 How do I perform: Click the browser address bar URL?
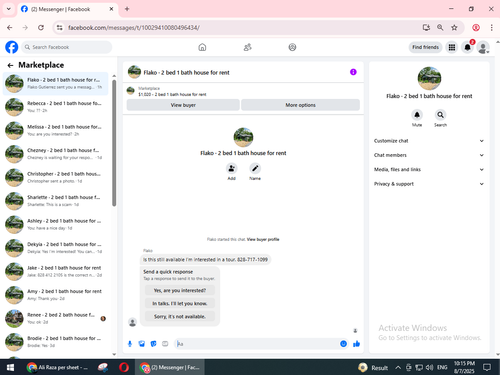coord(134,28)
